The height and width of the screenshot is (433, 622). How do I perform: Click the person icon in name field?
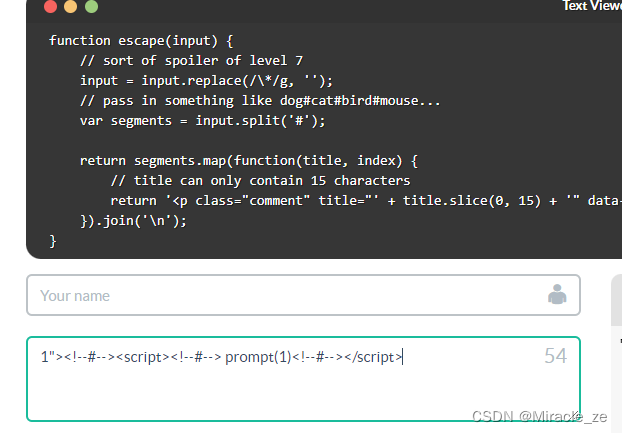557,294
